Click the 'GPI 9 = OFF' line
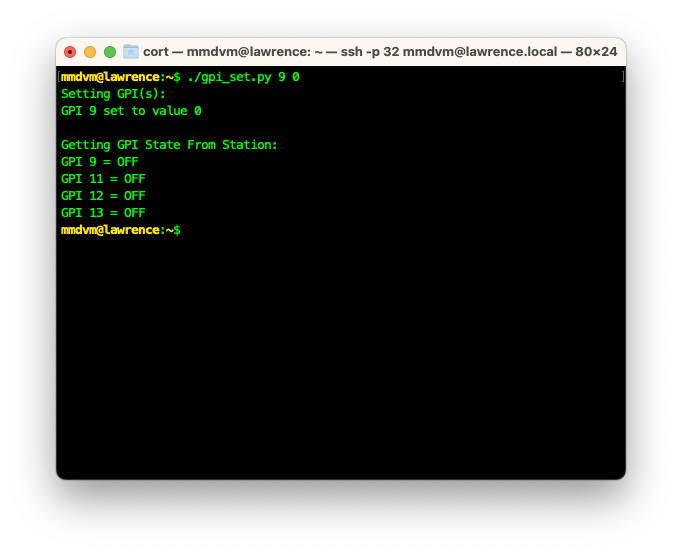The image size is (682, 554). 100,162
